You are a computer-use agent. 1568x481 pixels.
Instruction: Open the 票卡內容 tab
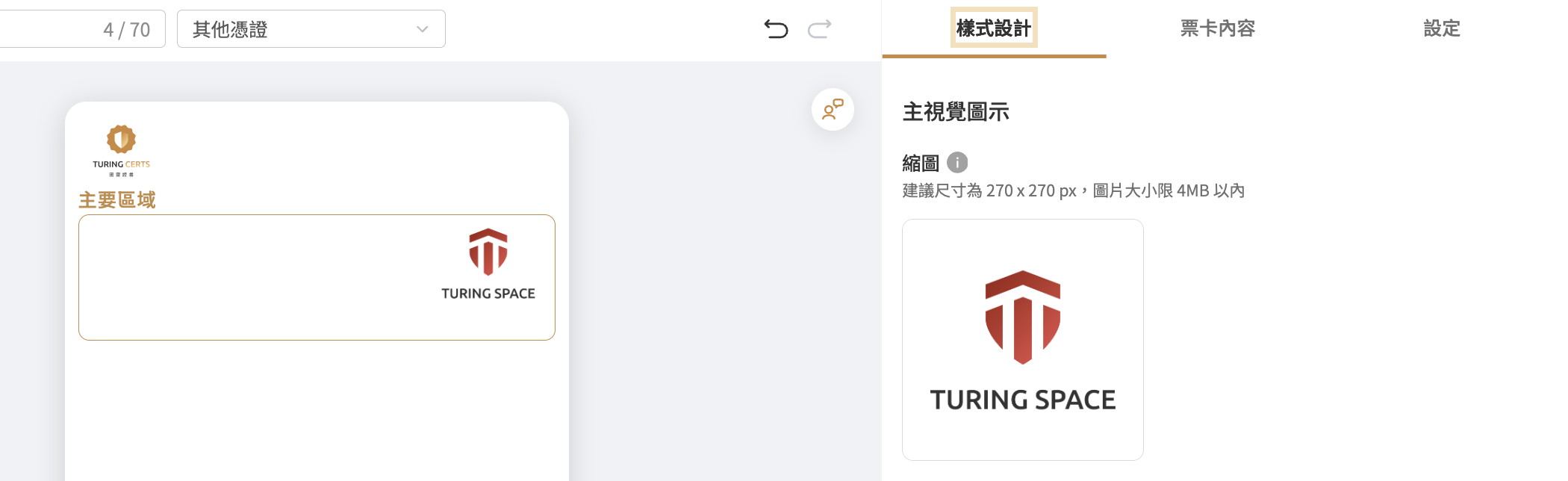point(1217,28)
